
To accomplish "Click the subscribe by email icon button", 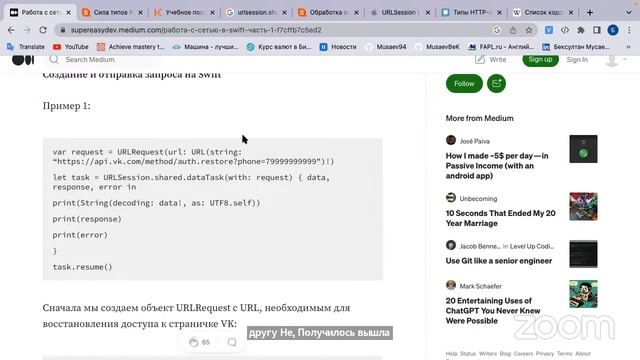I will pos(496,84).
